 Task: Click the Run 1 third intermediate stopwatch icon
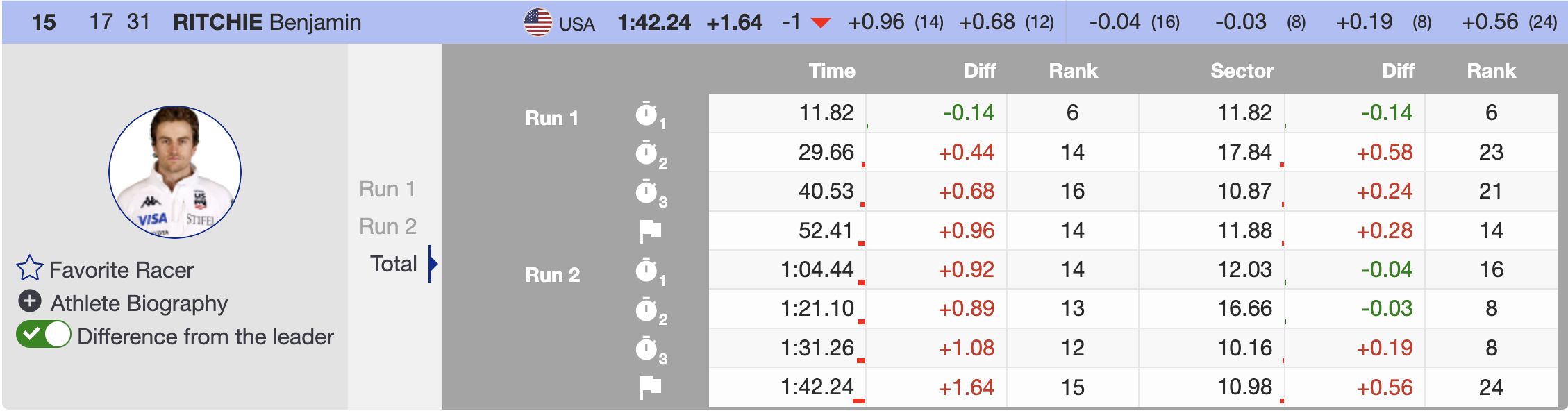tap(647, 192)
